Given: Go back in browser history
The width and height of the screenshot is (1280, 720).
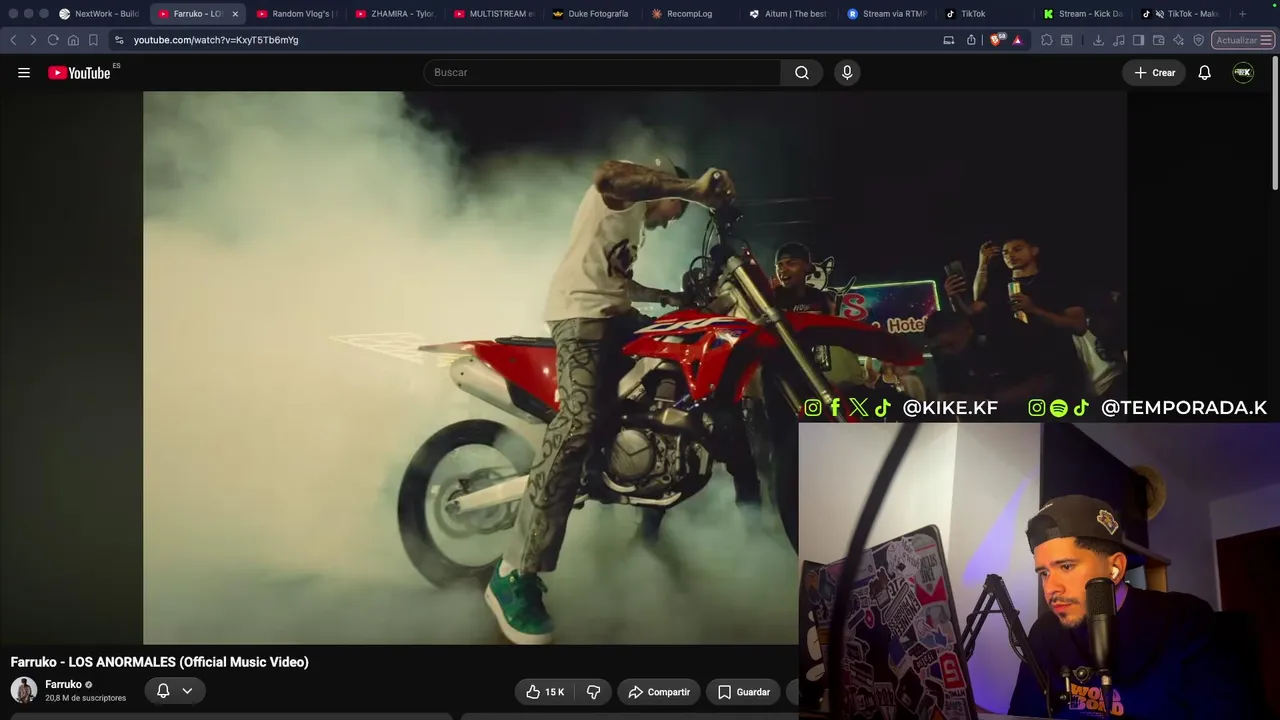Looking at the screenshot, I should pyautogui.click(x=13, y=40).
